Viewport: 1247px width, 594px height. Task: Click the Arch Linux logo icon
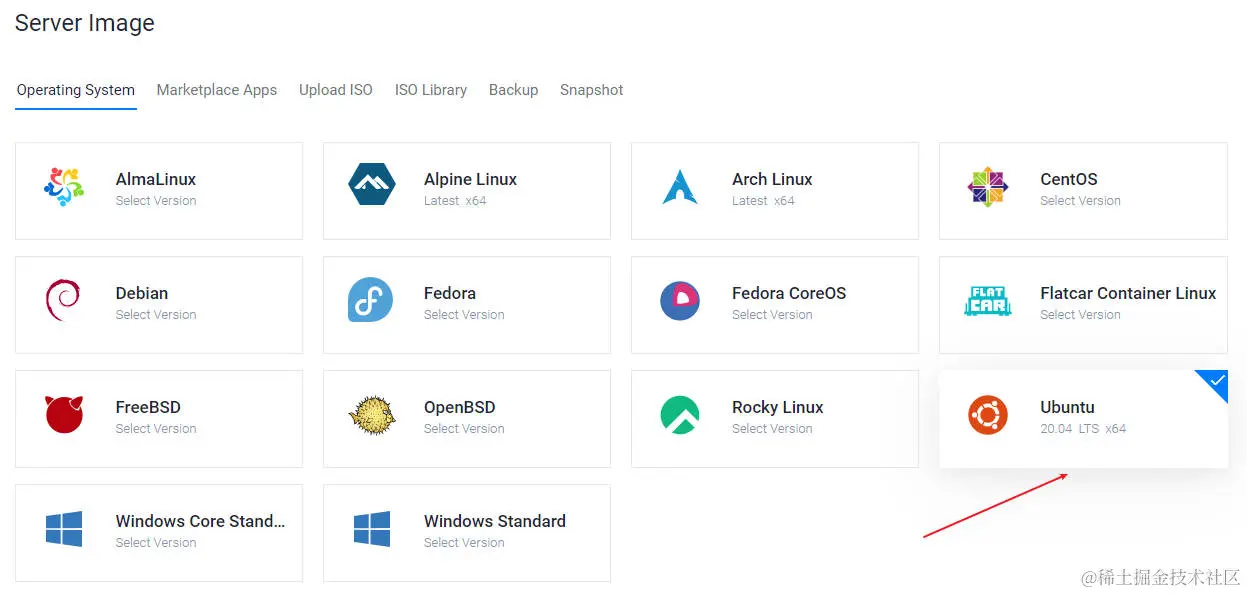[680, 187]
